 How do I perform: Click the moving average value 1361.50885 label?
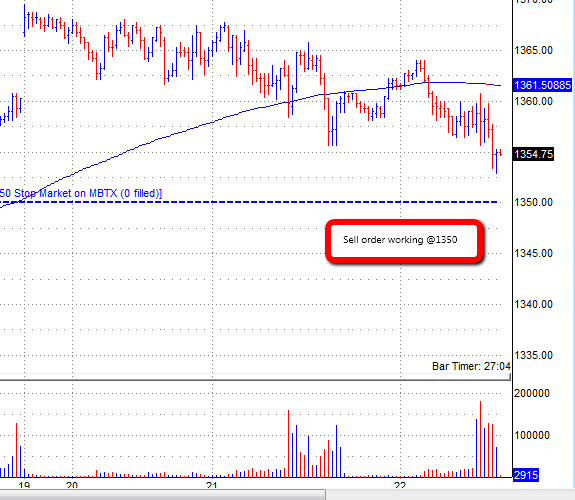tap(542, 85)
